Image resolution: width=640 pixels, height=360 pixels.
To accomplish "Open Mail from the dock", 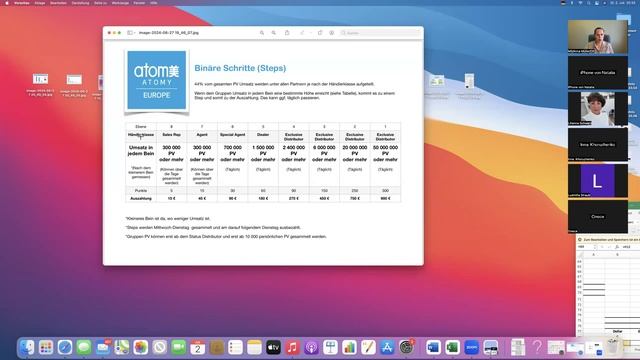I will [102, 347].
